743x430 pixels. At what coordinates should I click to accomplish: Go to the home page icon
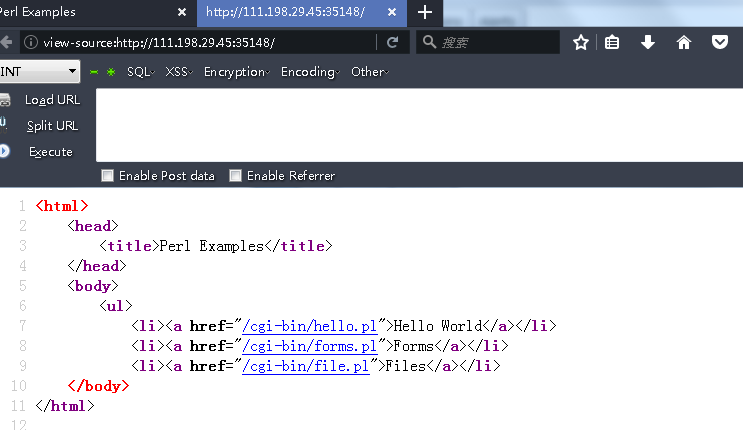684,42
